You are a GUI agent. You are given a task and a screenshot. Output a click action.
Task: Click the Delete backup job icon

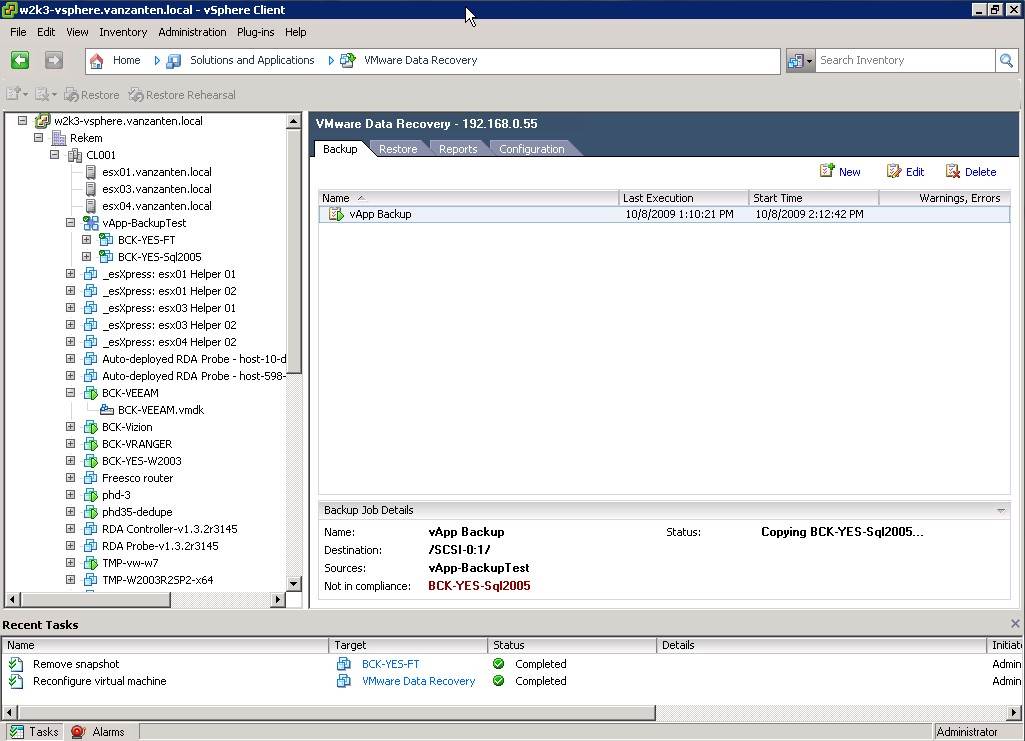click(953, 172)
